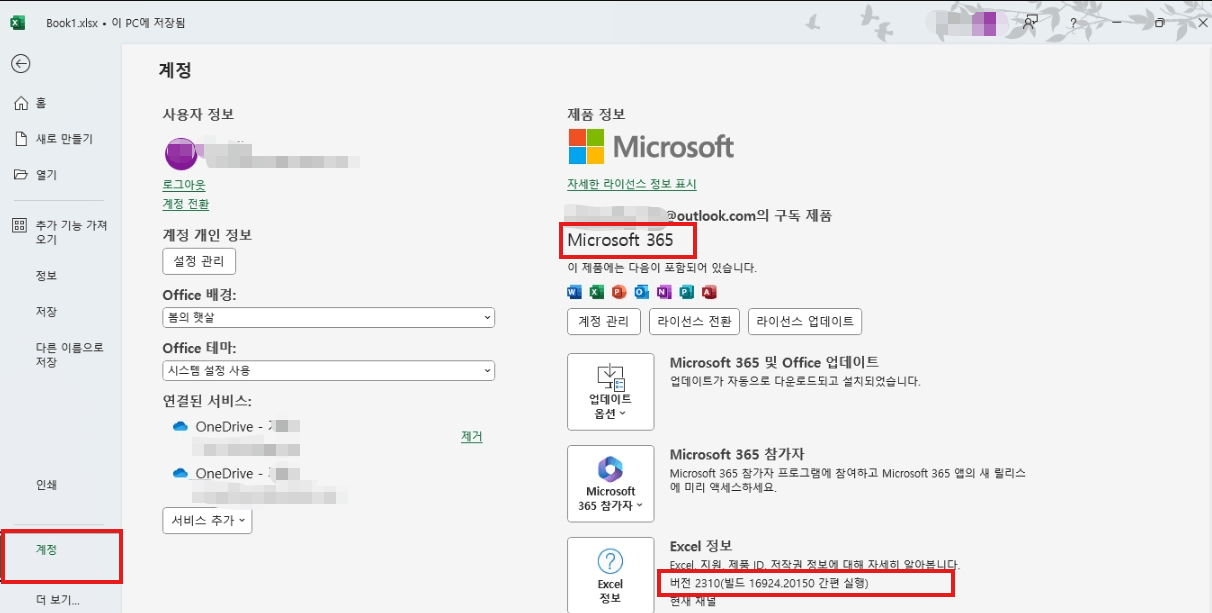Screen dimensions: 1212x613
Task: Open 더 보기... at sidebar bottom
Action: point(57,601)
